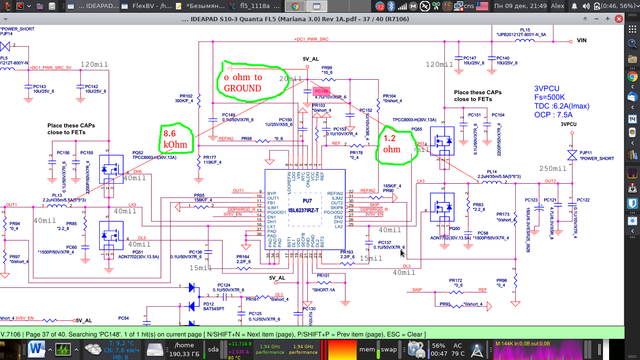The image size is (640, 360).
Task: Open Thunderbird mail icon in dock
Action: (632, 97)
